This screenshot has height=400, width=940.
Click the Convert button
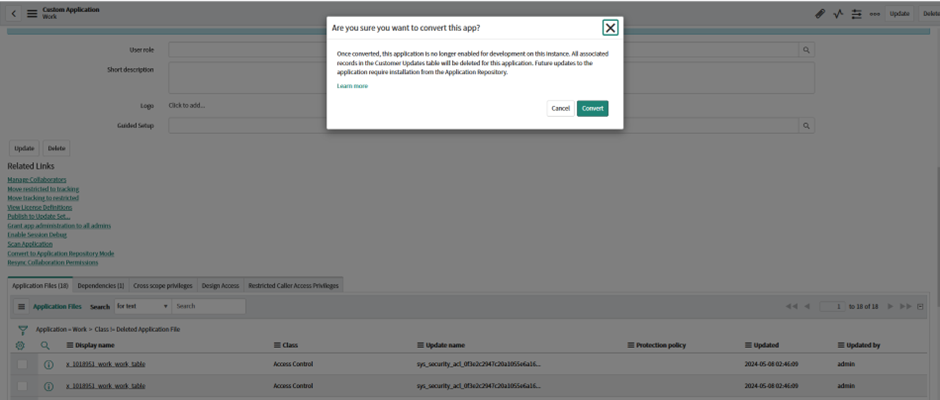592,108
